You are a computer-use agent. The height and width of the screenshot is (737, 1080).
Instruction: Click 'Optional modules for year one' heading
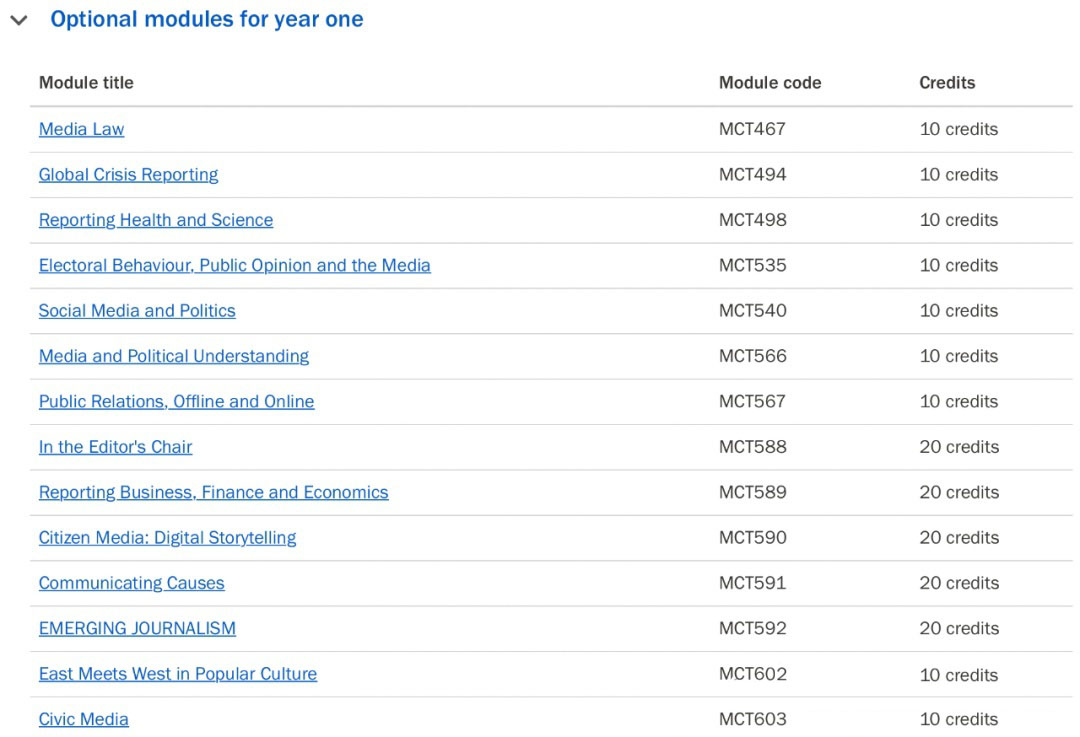[x=206, y=19]
